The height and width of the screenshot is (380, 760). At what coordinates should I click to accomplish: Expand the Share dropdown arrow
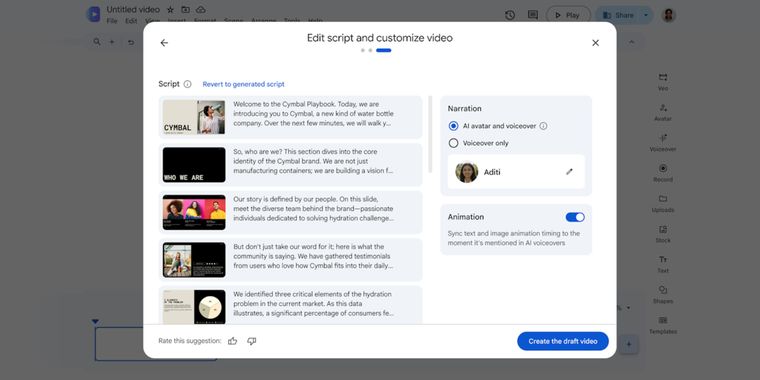(646, 15)
